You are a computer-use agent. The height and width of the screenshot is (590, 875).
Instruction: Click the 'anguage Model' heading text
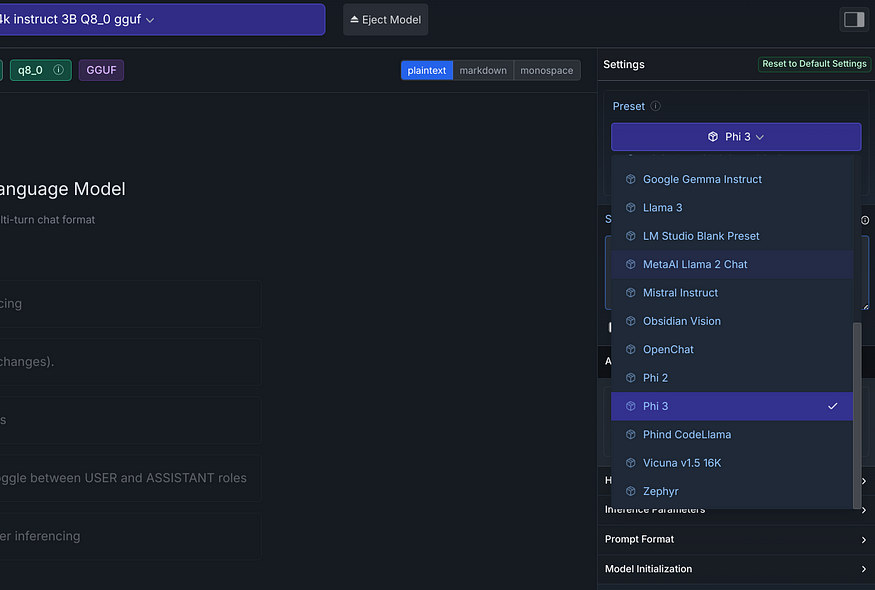click(62, 189)
